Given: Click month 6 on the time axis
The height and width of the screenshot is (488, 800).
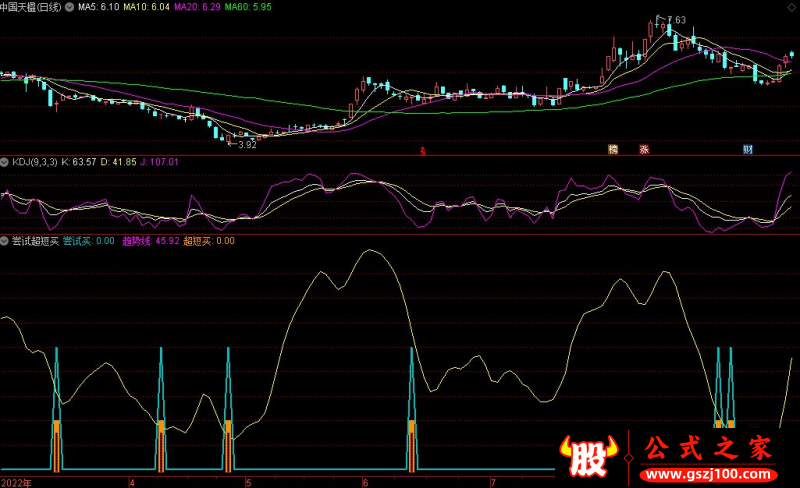Looking at the screenshot, I should [365, 481].
